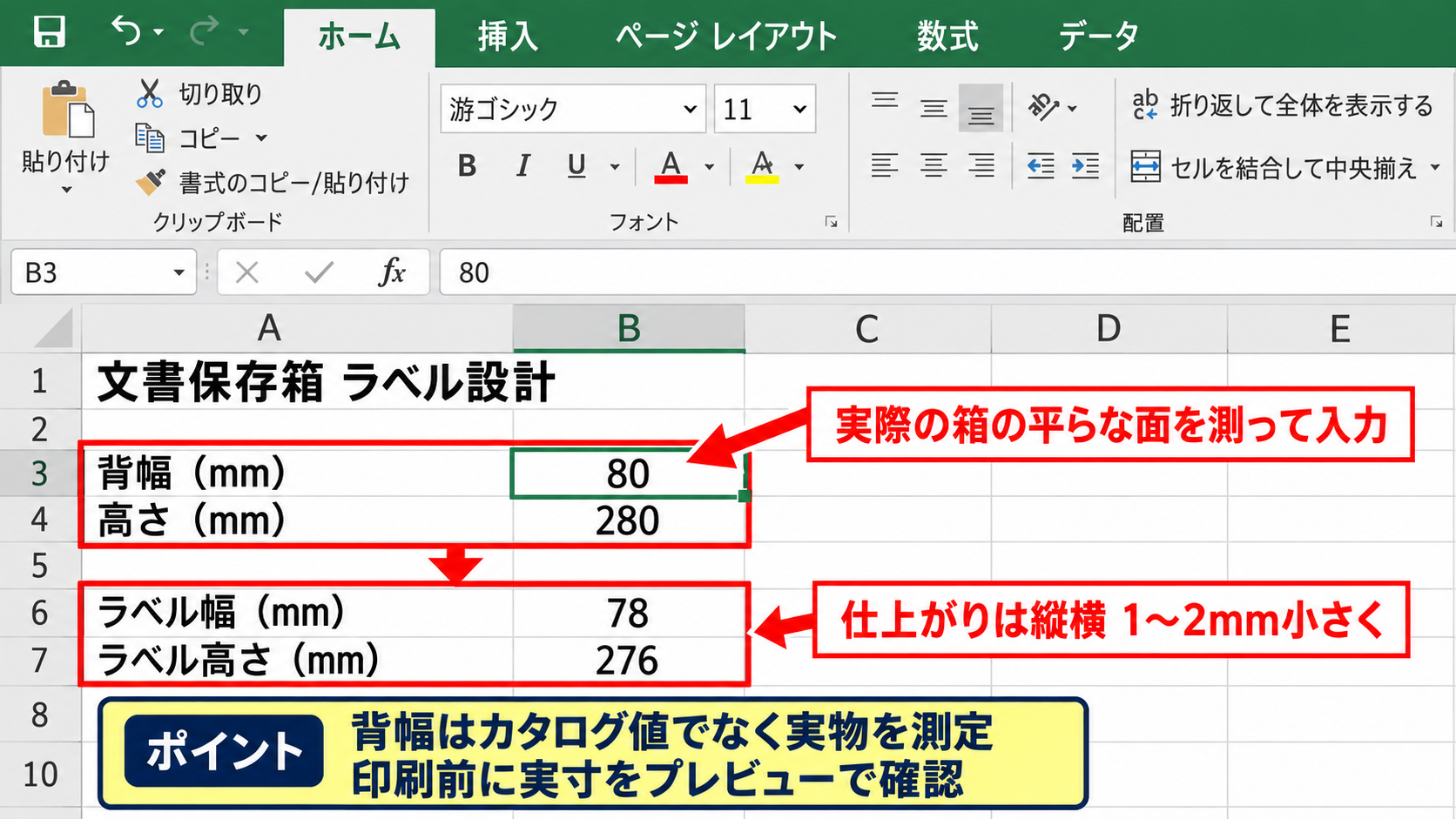Open the underline style dropdown arrow
Viewport: 1456px width, 819px height.
615,166
